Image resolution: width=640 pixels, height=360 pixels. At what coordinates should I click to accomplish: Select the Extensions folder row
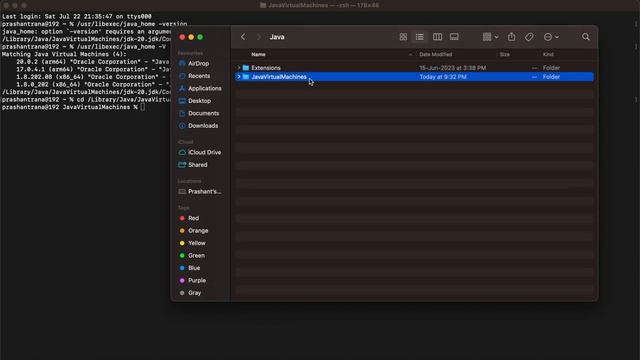click(414, 68)
